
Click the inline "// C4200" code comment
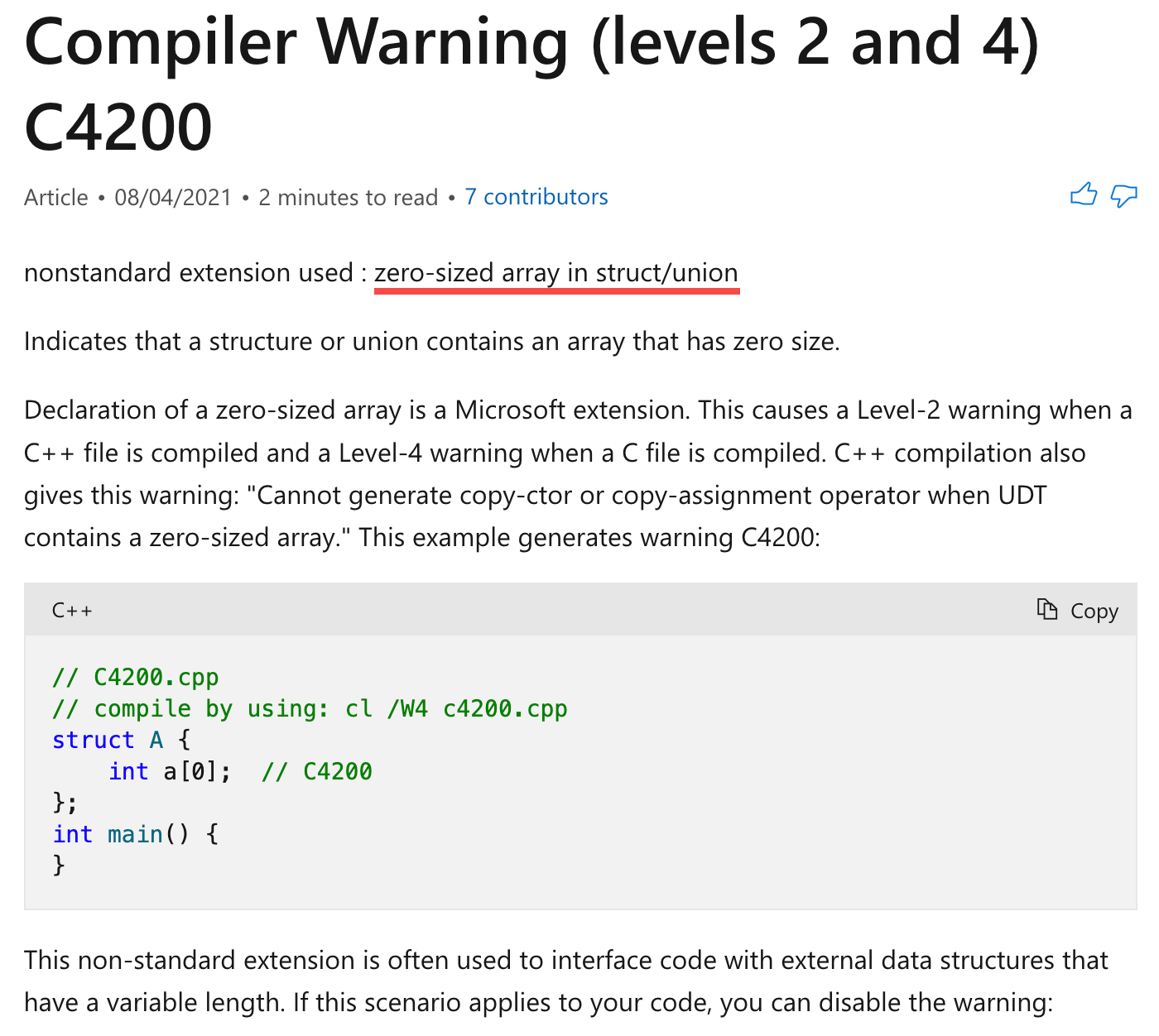tap(317, 771)
